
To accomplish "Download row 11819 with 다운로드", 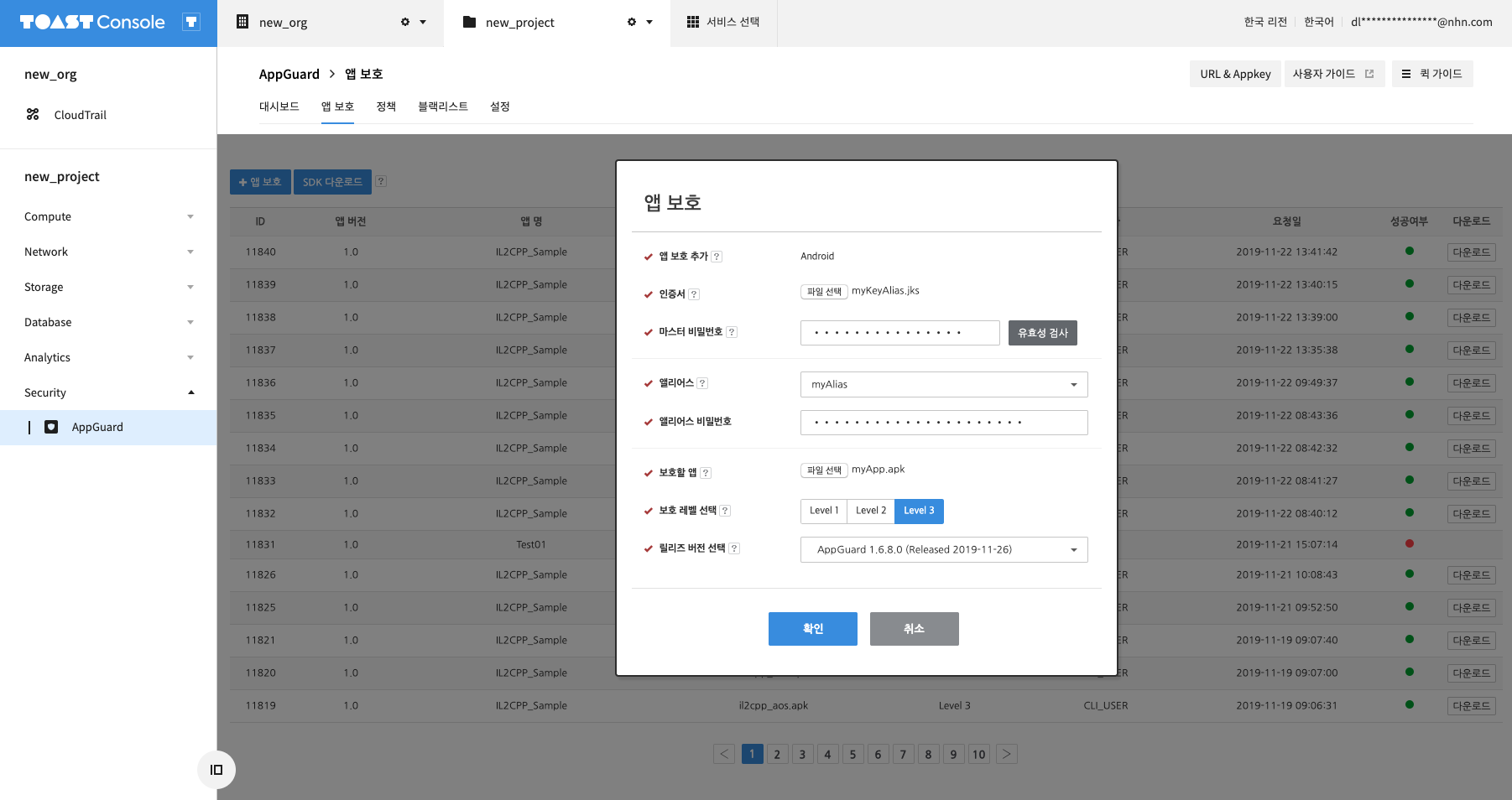I will [x=1472, y=706].
